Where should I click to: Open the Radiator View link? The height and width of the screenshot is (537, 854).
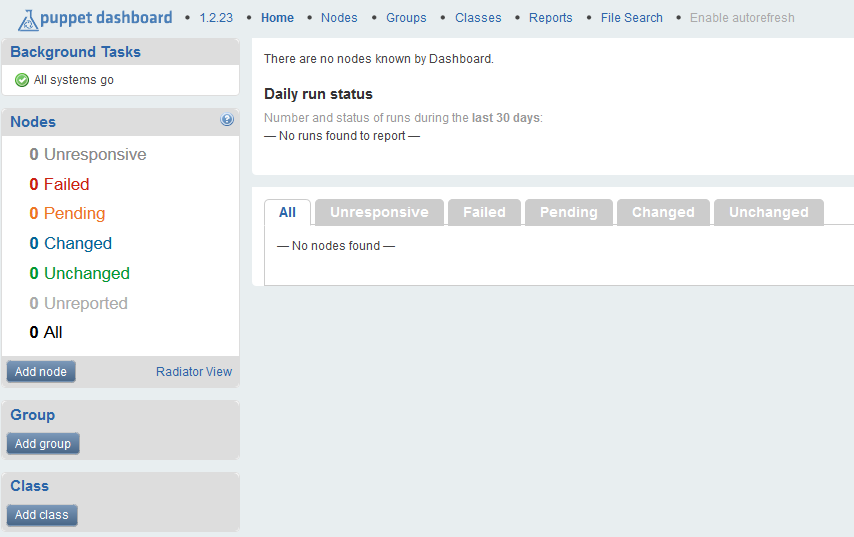click(x=194, y=371)
